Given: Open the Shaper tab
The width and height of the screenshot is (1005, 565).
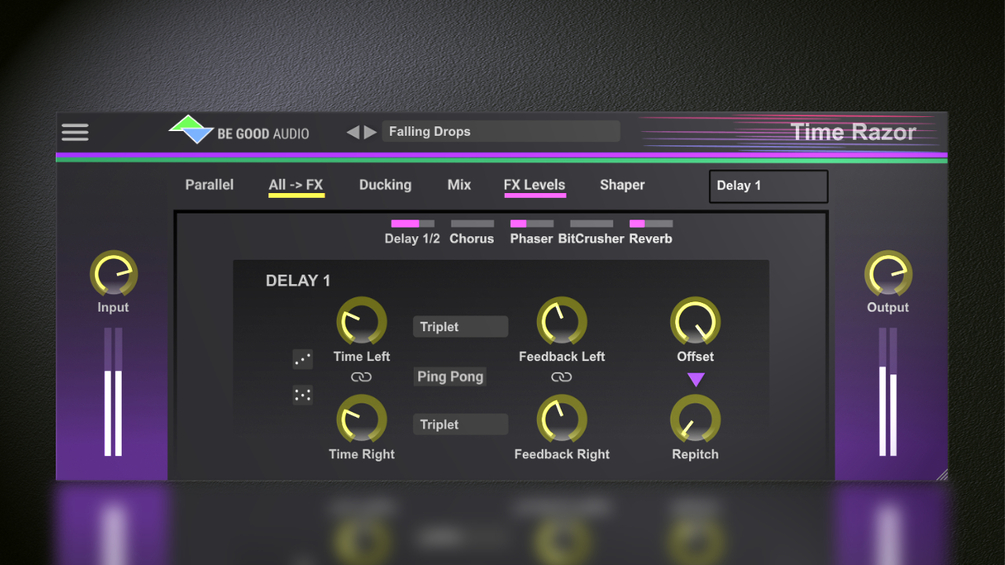Looking at the screenshot, I should click(622, 184).
